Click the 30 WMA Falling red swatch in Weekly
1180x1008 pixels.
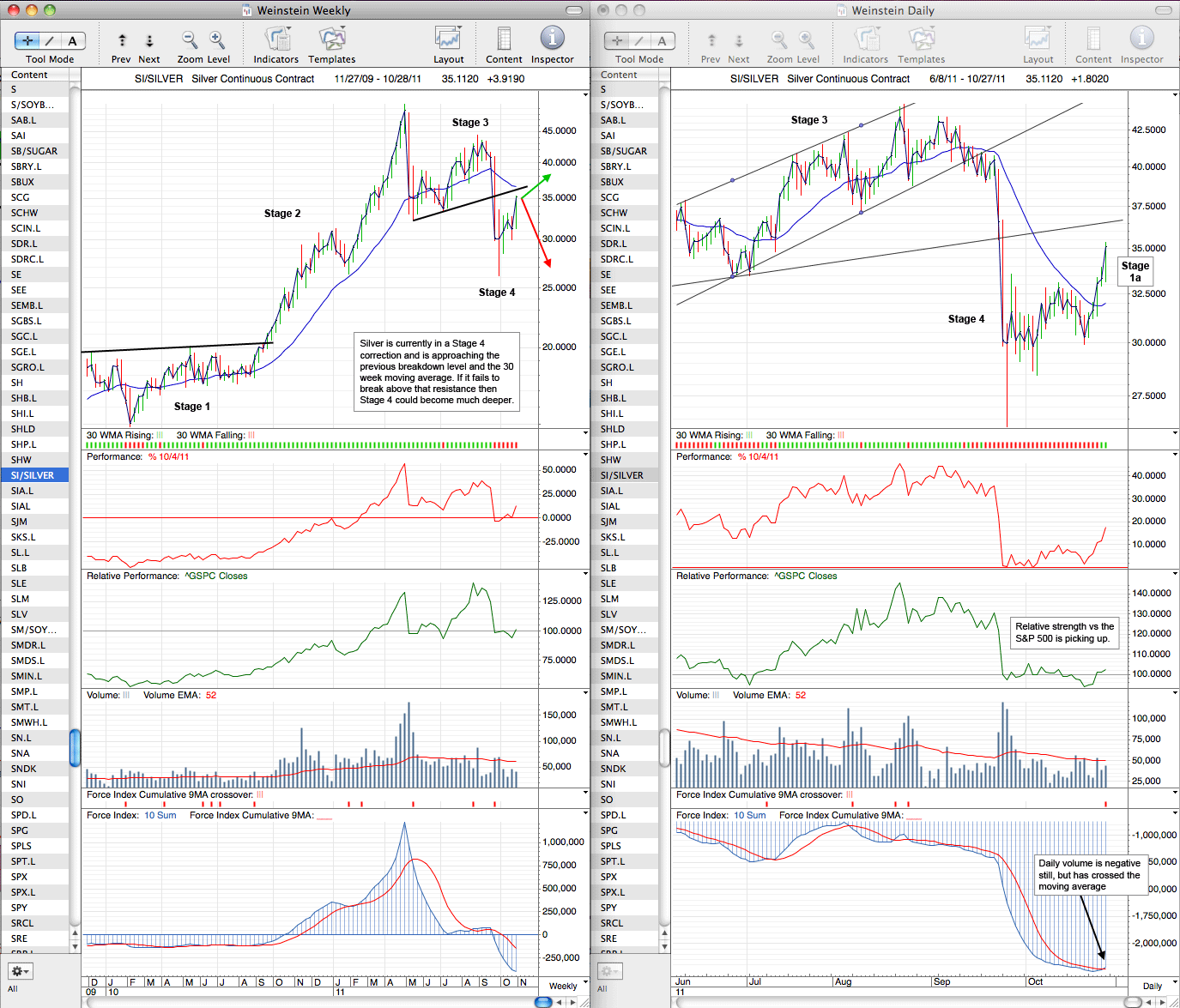pyautogui.click(x=251, y=435)
